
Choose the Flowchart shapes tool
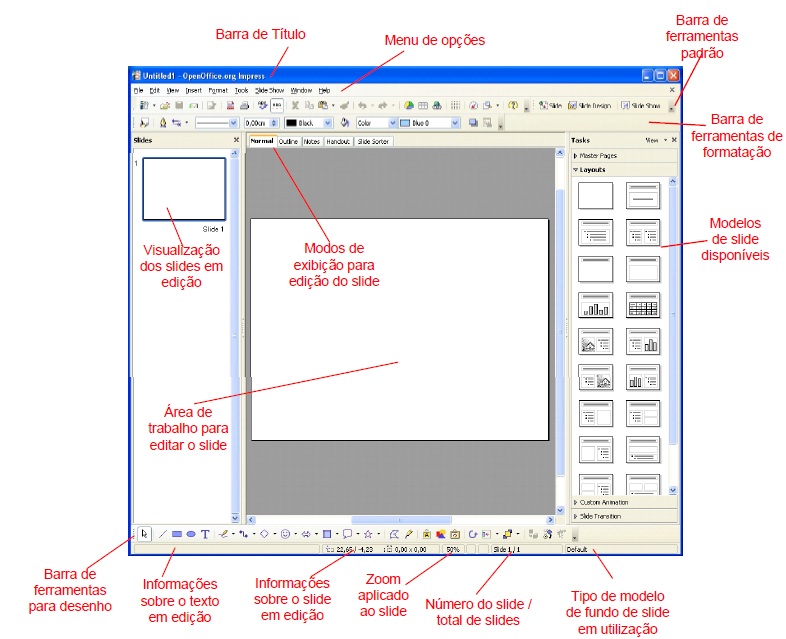coord(327,534)
